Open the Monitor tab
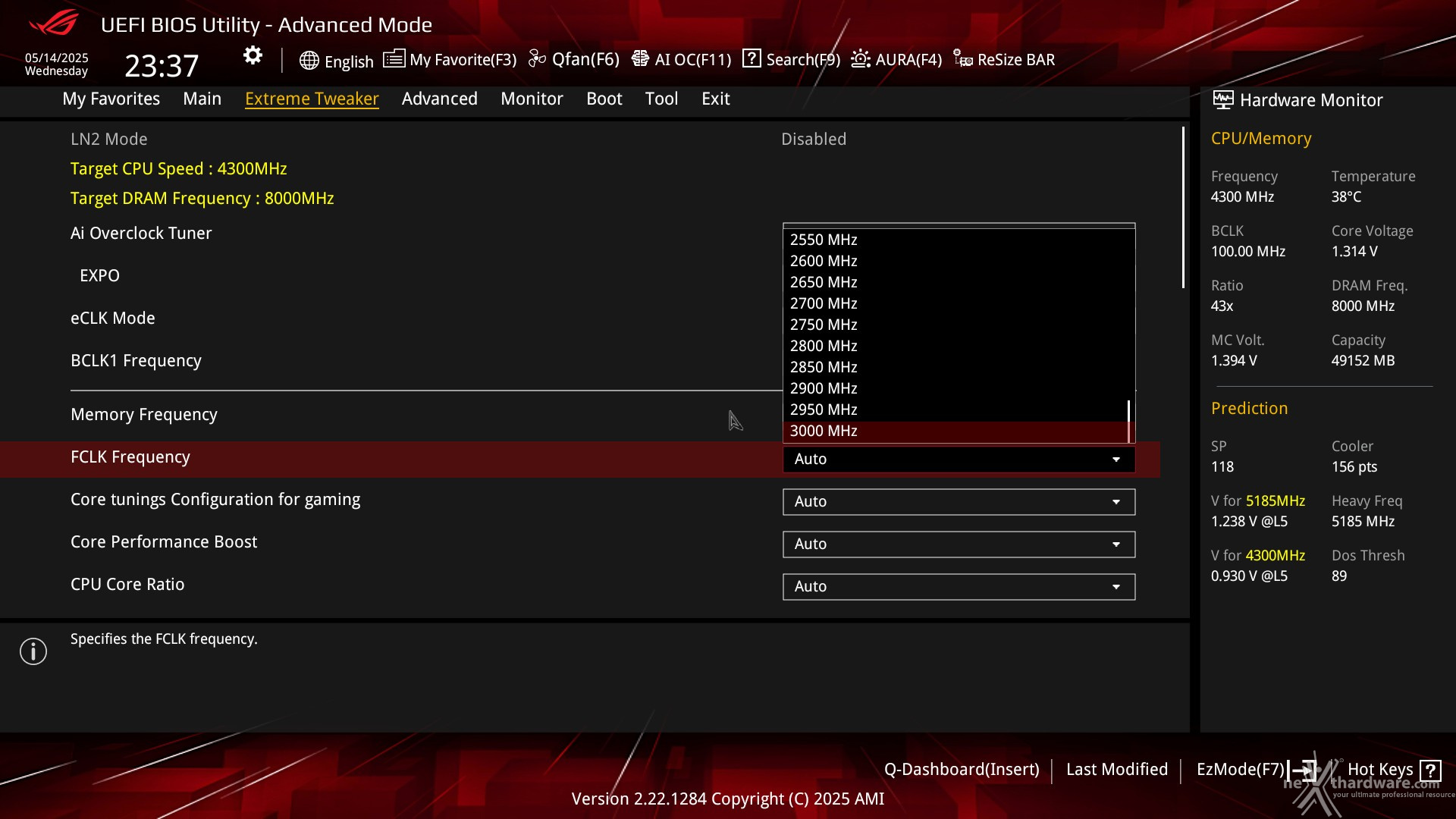This screenshot has height=819, width=1456. (532, 99)
